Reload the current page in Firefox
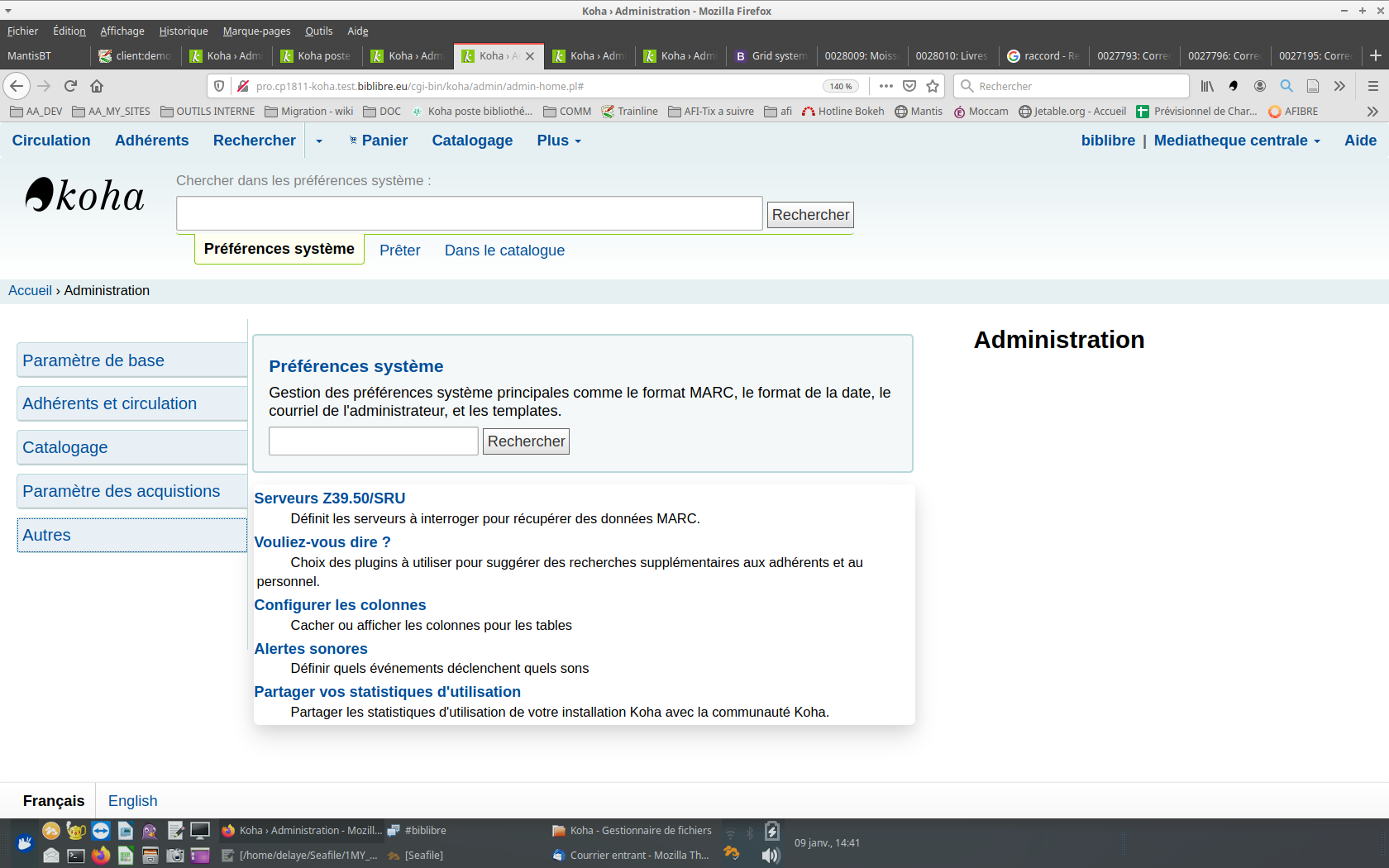Image resolution: width=1389 pixels, height=868 pixels. [x=70, y=86]
